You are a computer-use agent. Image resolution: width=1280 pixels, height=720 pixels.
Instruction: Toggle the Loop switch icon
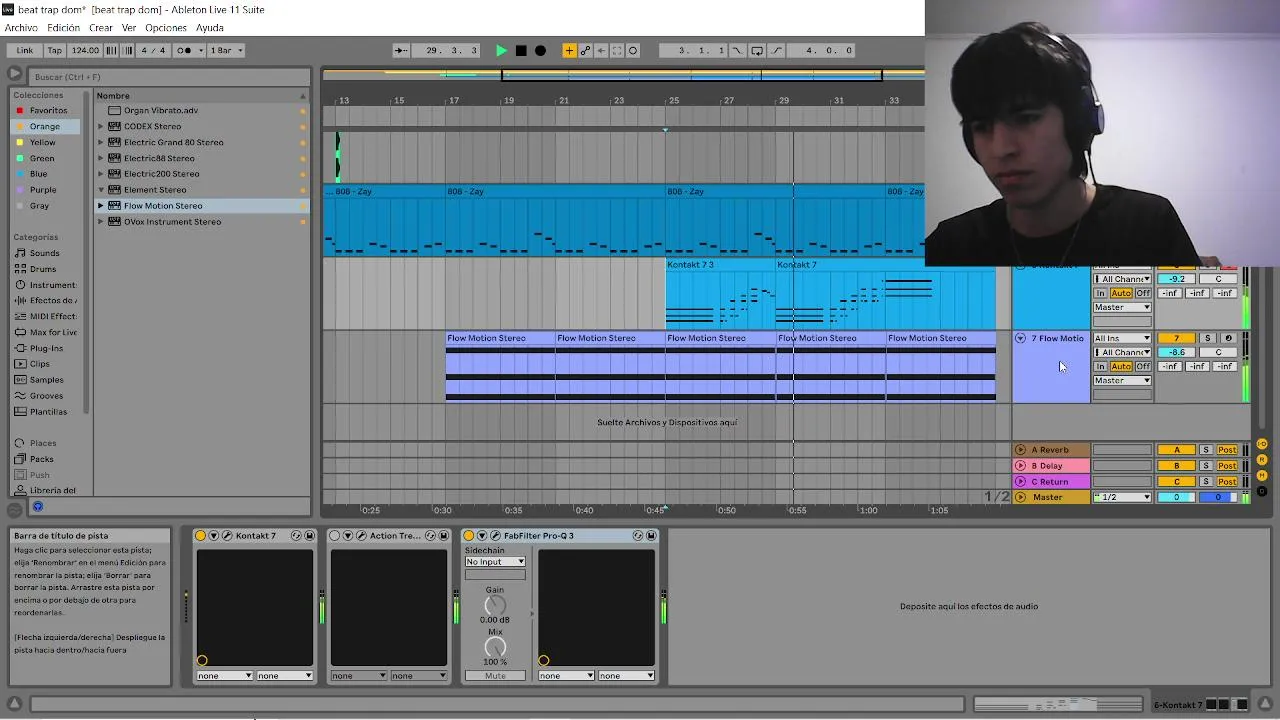(757, 50)
